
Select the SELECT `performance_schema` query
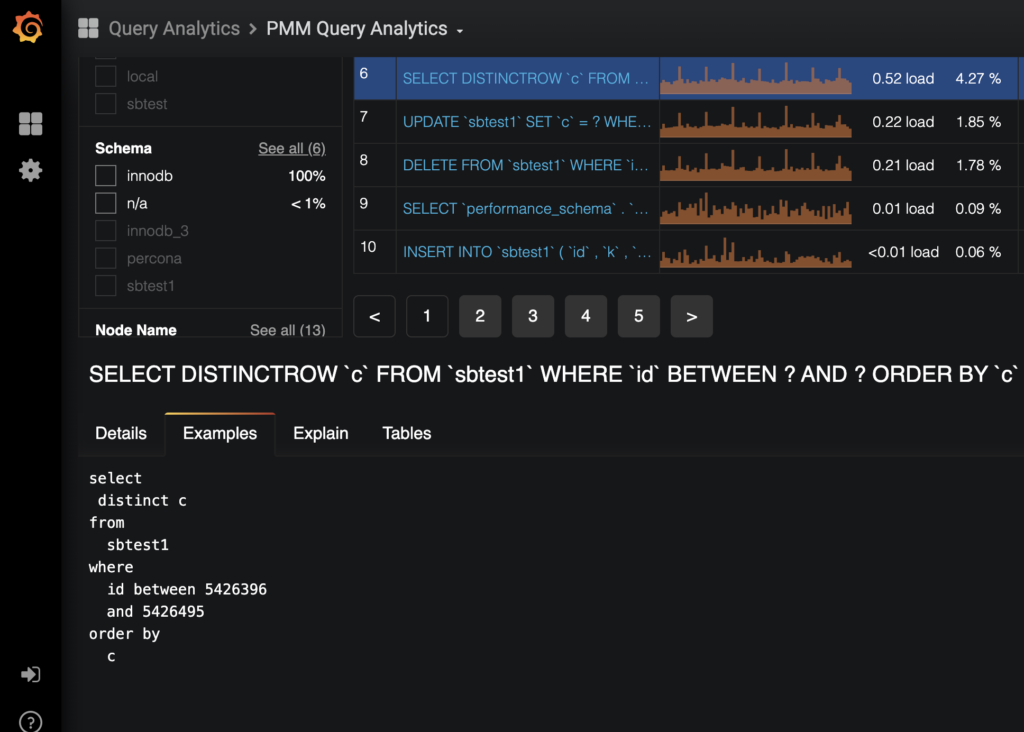point(526,209)
